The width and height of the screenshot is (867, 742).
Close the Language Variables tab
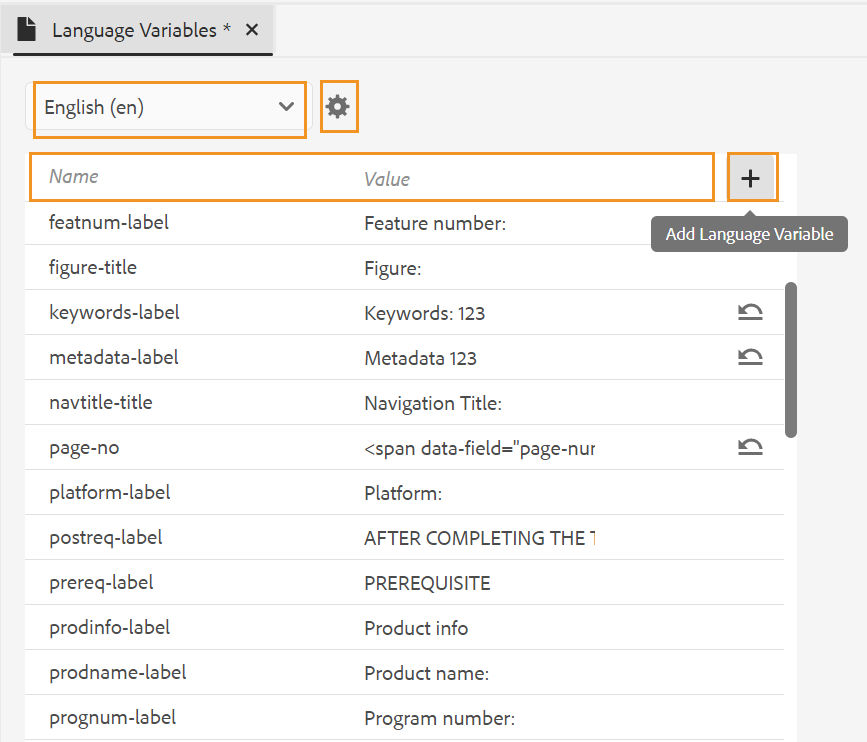click(251, 29)
